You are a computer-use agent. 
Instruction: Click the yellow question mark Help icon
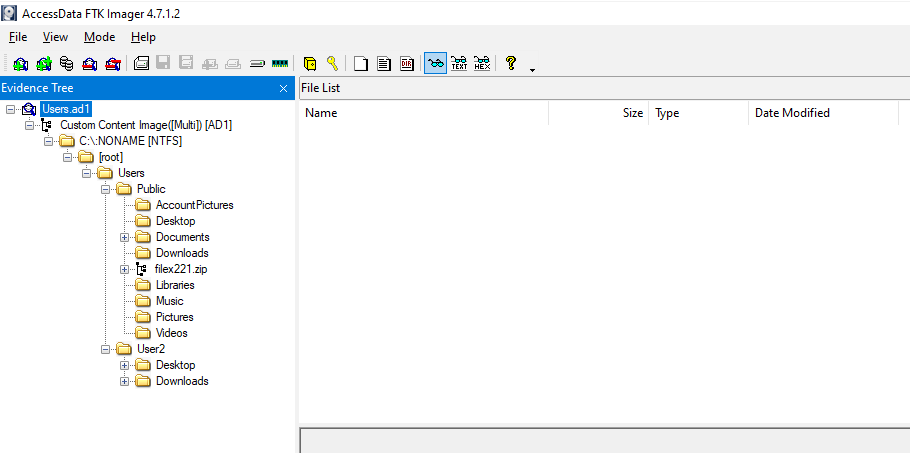pyautogui.click(x=510, y=64)
